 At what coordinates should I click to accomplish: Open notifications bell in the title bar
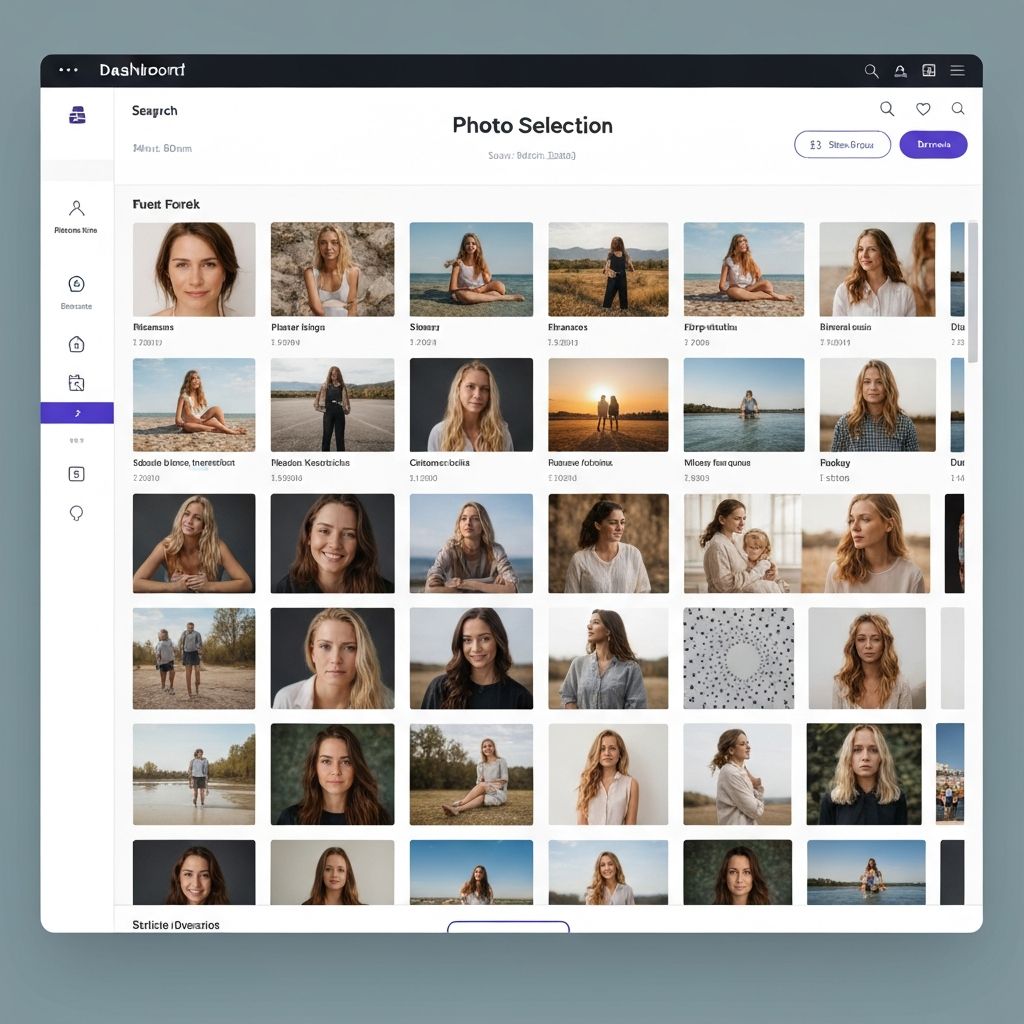900,71
